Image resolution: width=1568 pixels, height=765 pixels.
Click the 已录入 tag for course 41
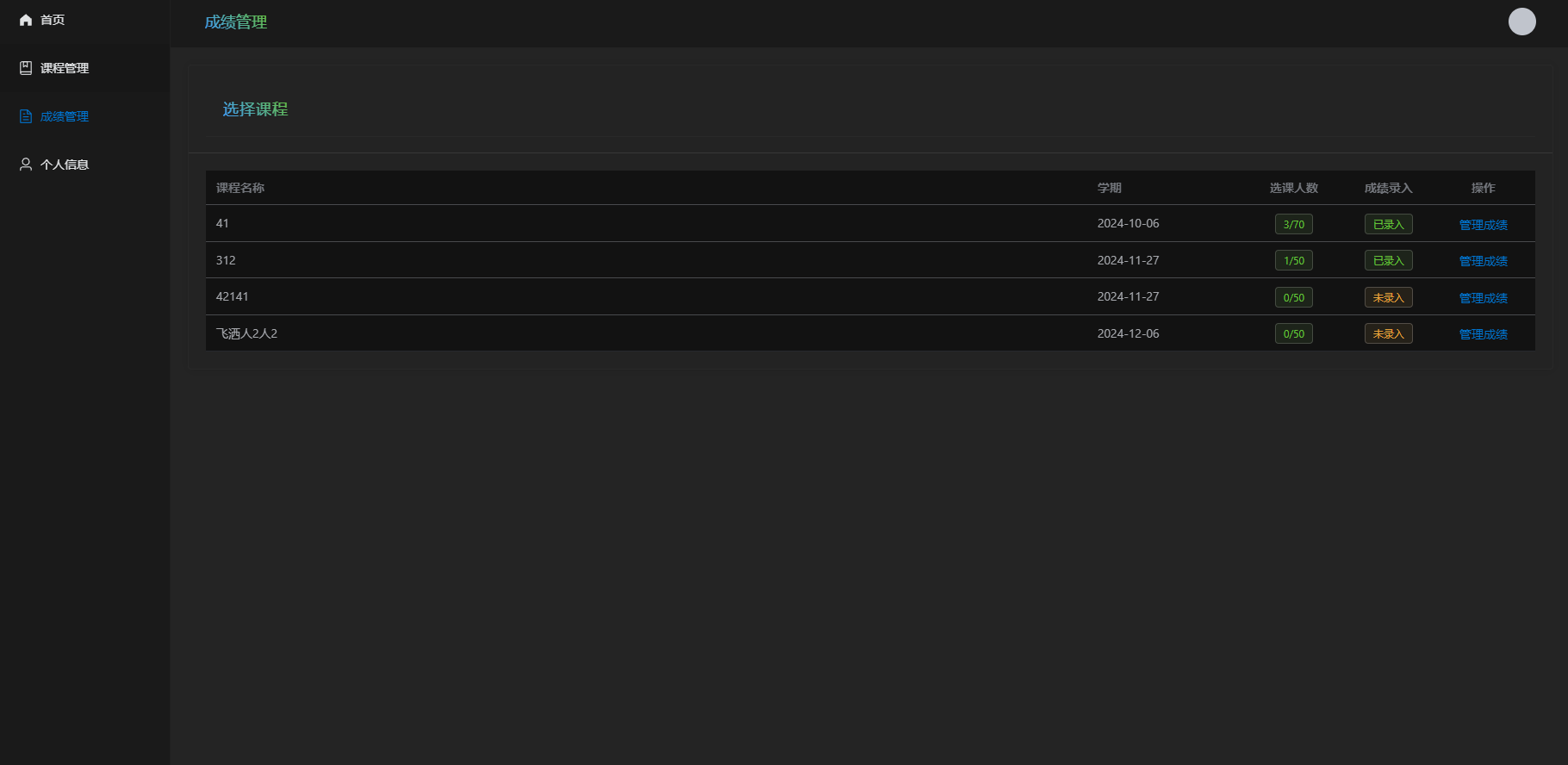pyautogui.click(x=1388, y=224)
